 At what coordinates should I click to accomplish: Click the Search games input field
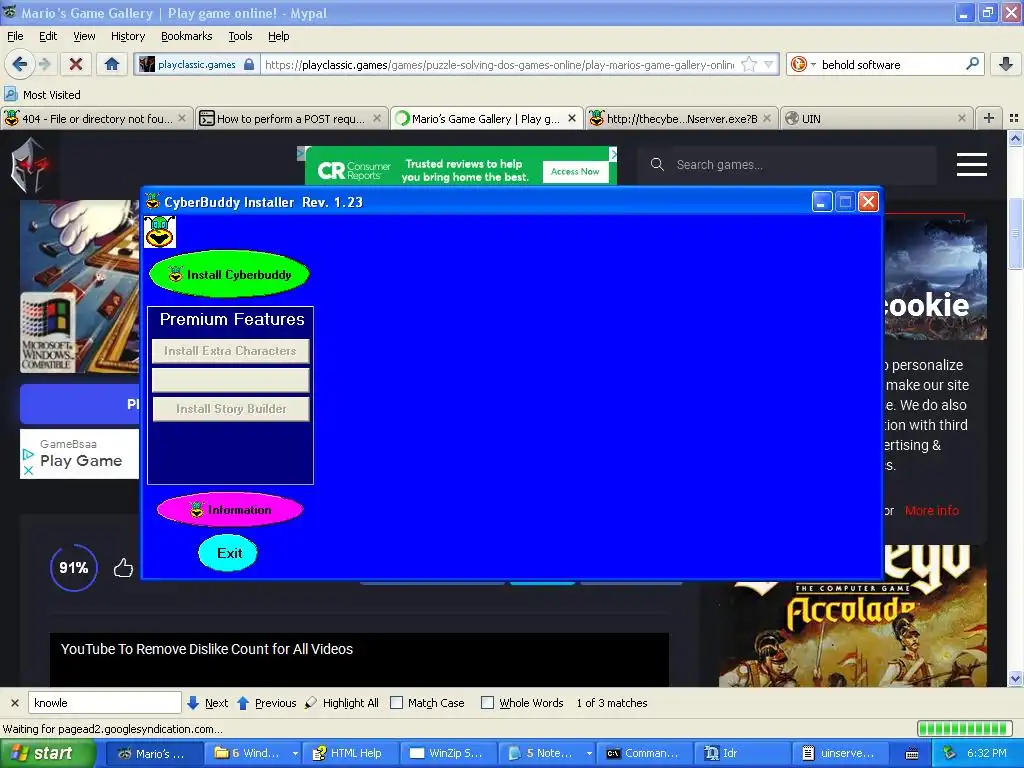click(787, 165)
